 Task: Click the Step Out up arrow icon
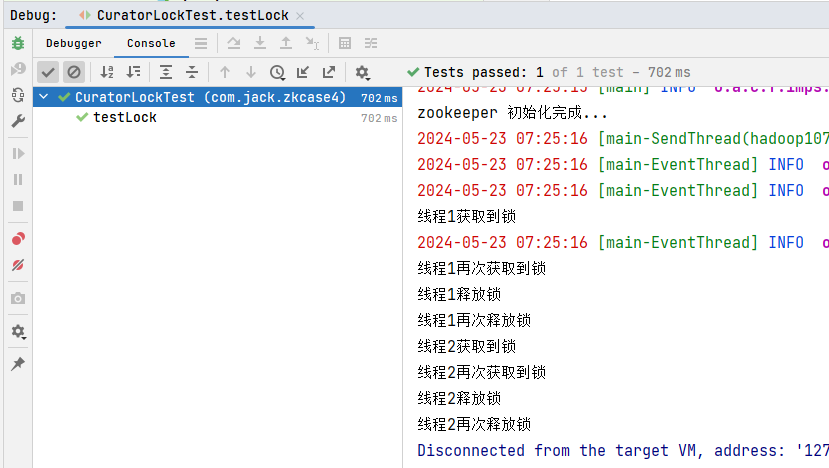pyautogui.click(x=286, y=43)
